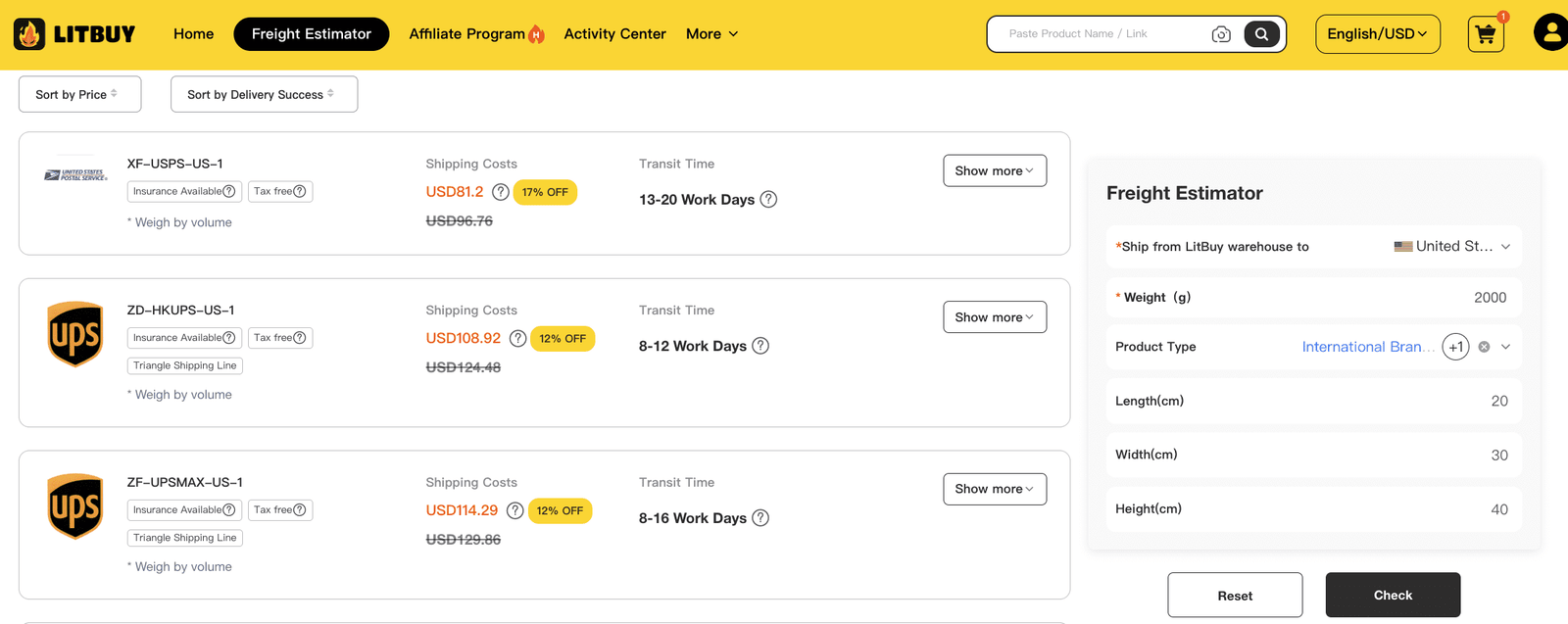This screenshot has height=624, width=1568.
Task: Click the carrier name ZD-HKUPS-US-1
Action: point(180,311)
